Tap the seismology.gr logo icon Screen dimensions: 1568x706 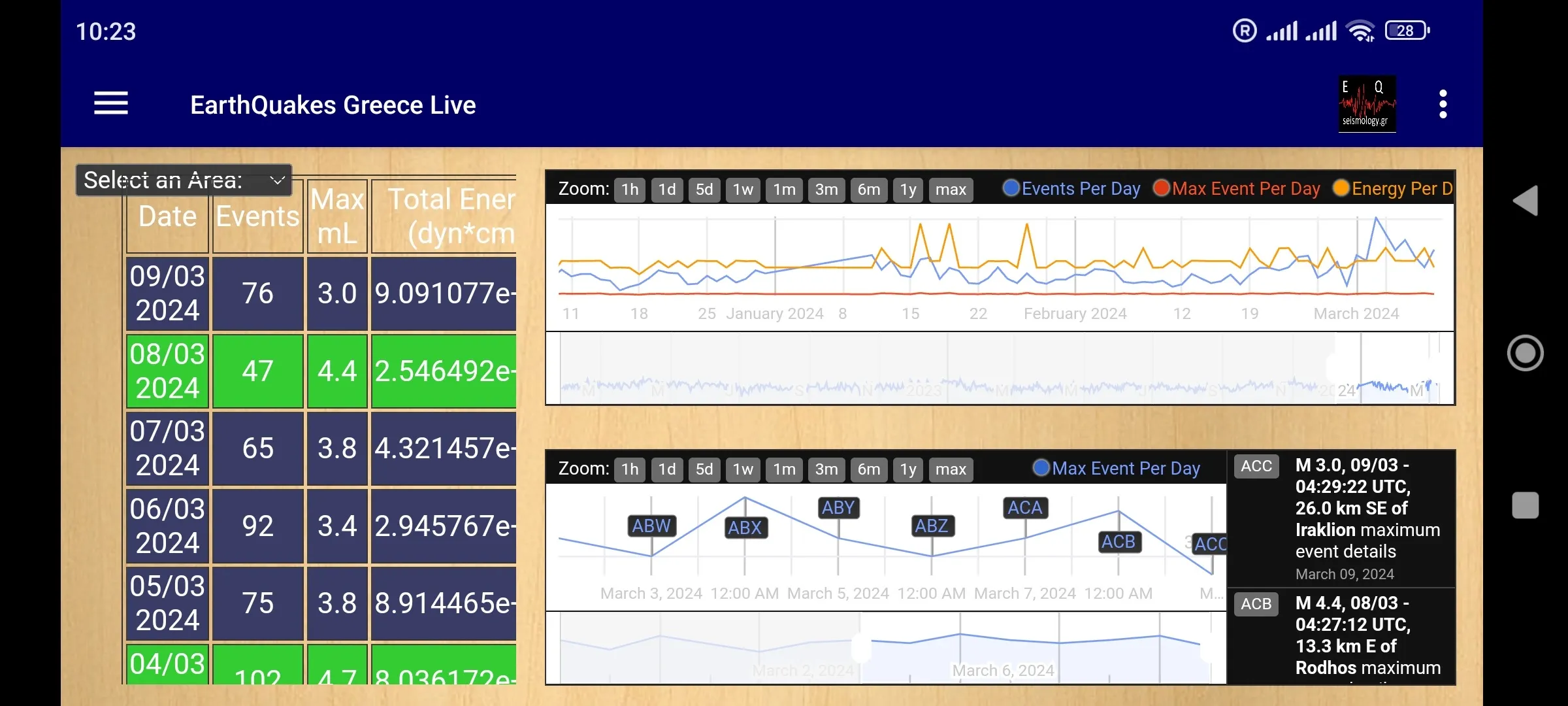(x=1367, y=104)
